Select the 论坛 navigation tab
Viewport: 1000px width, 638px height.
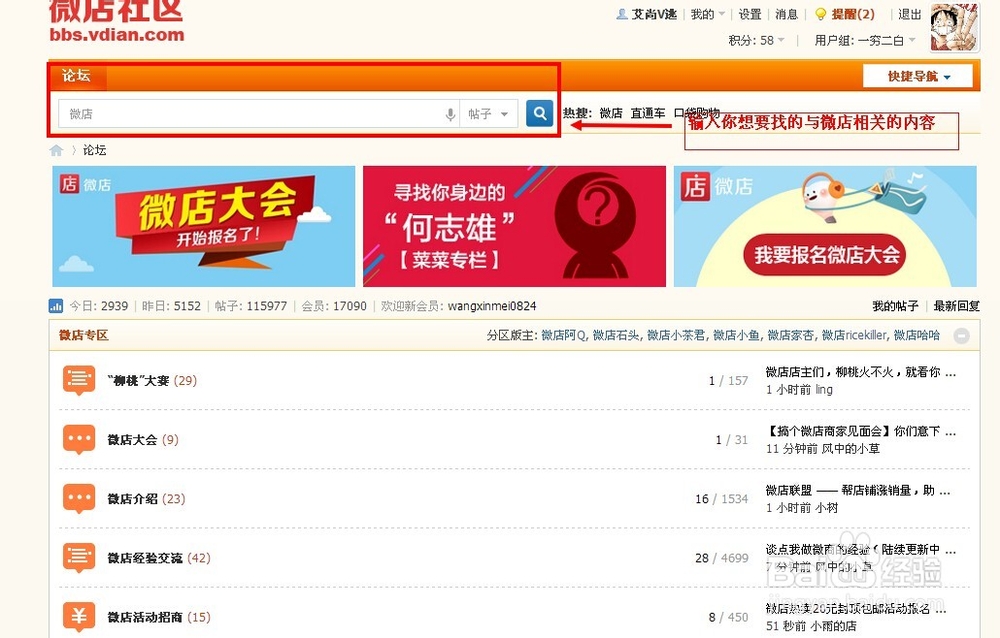pos(77,76)
